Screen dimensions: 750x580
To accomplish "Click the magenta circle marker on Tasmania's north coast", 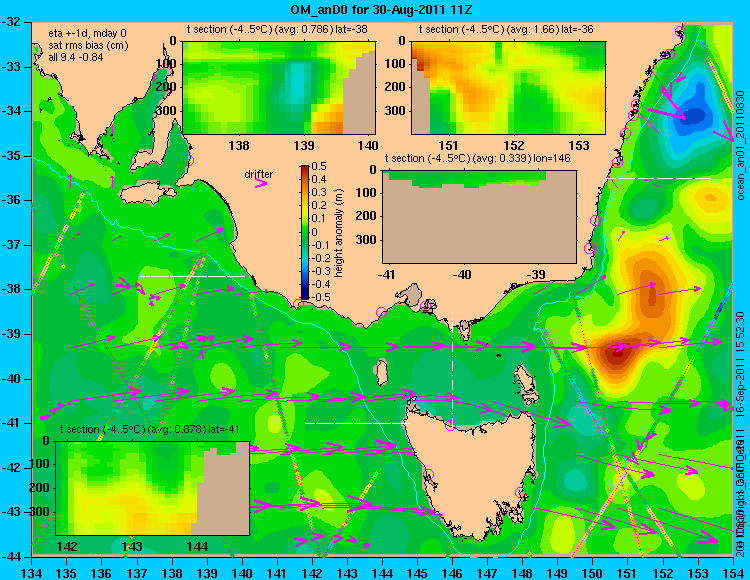I will tap(450, 425).
